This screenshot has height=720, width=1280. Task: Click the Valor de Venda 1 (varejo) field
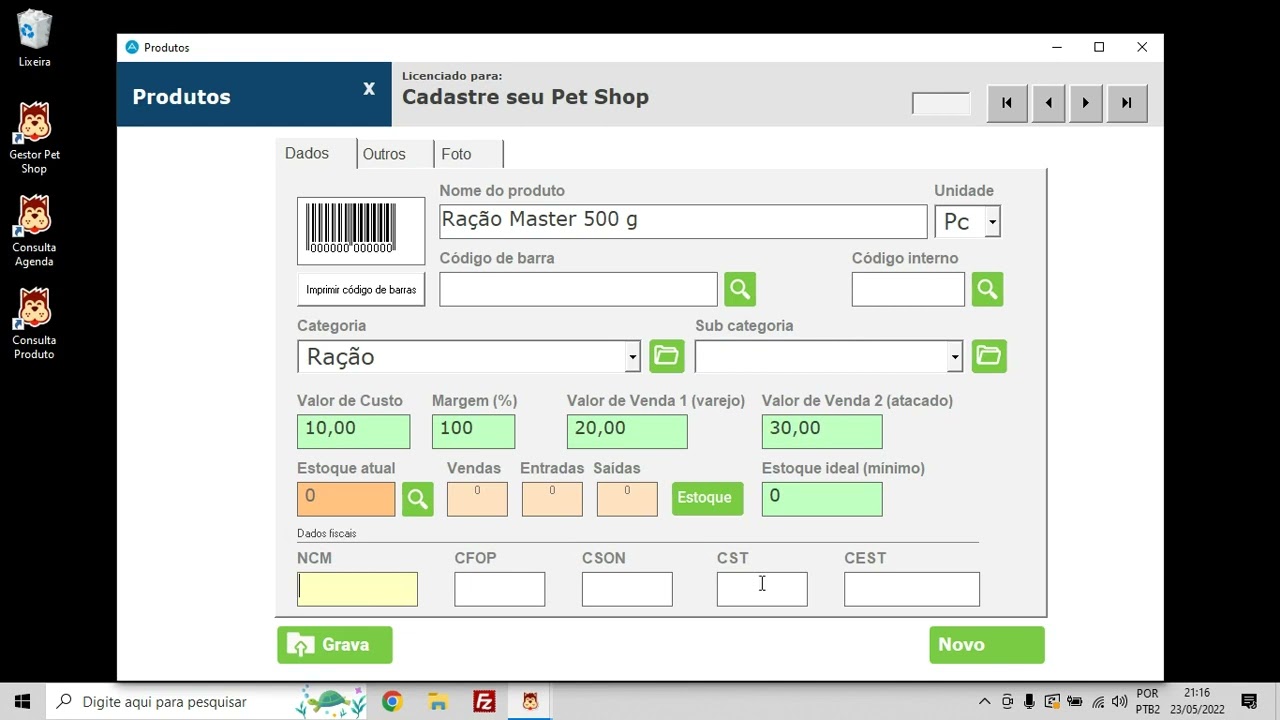[627, 431]
